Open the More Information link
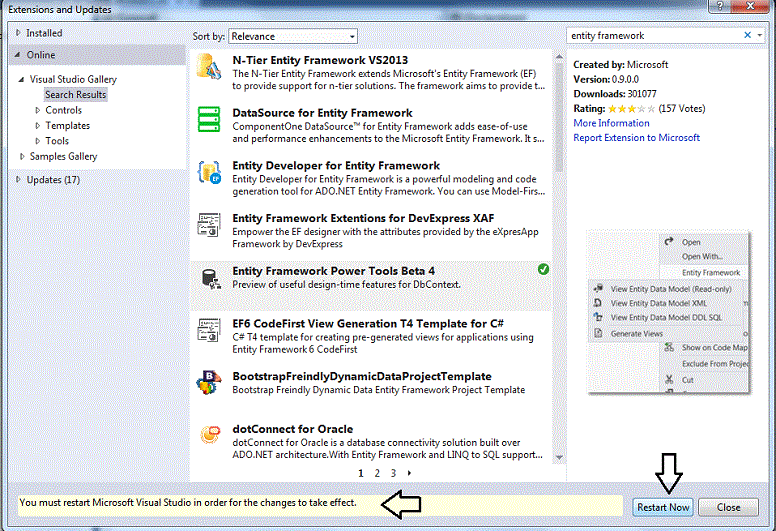 (x=611, y=123)
